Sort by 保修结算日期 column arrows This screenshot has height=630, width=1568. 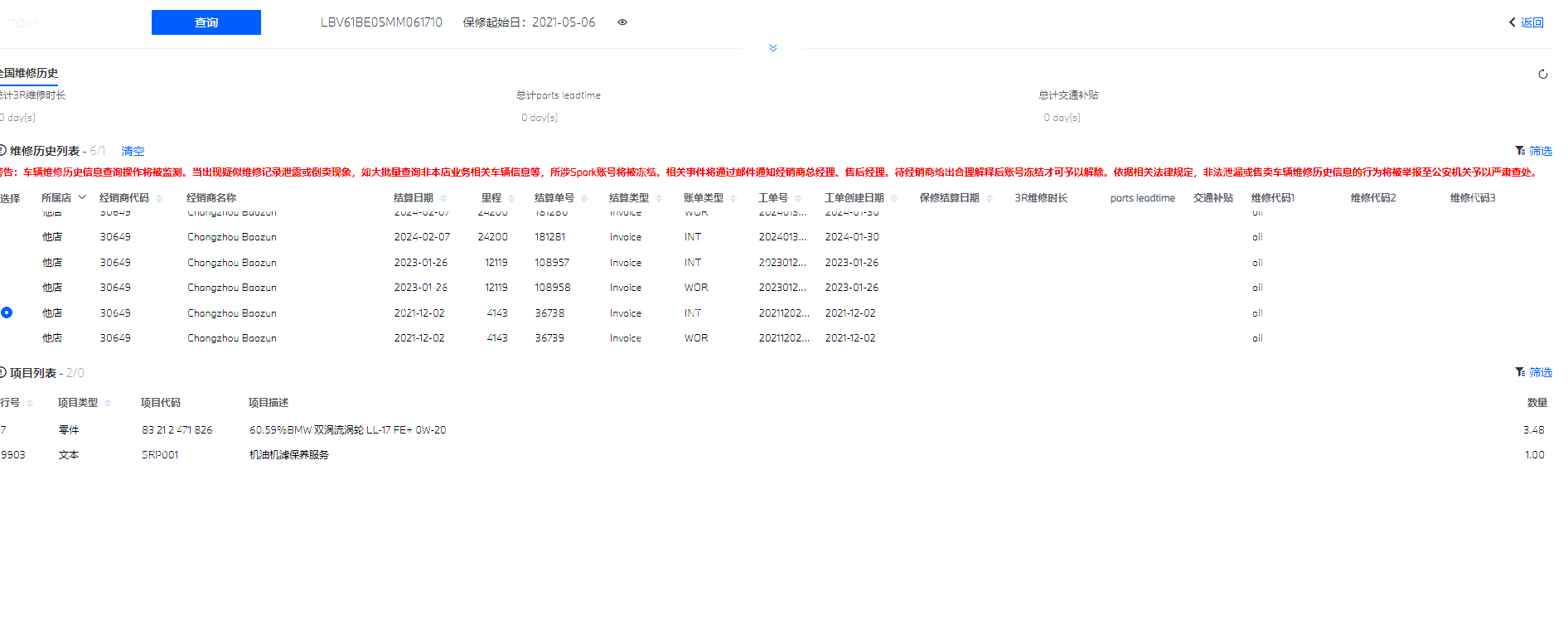990,198
